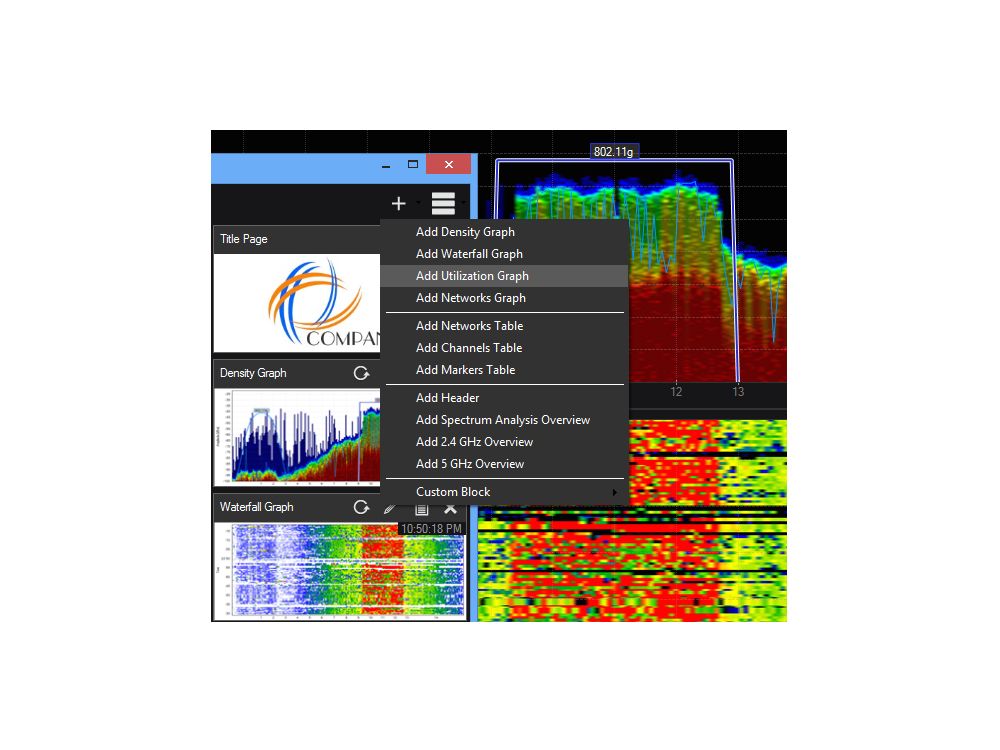The image size is (1000, 750).
Task: Expand the dropdown arrow beside the plus icon
Action: point(418,203)
